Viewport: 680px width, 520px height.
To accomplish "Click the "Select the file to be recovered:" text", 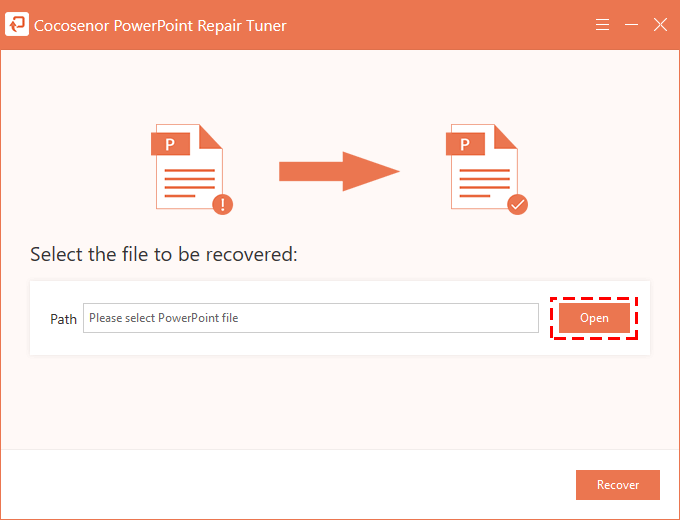I will tap(164, 255).
